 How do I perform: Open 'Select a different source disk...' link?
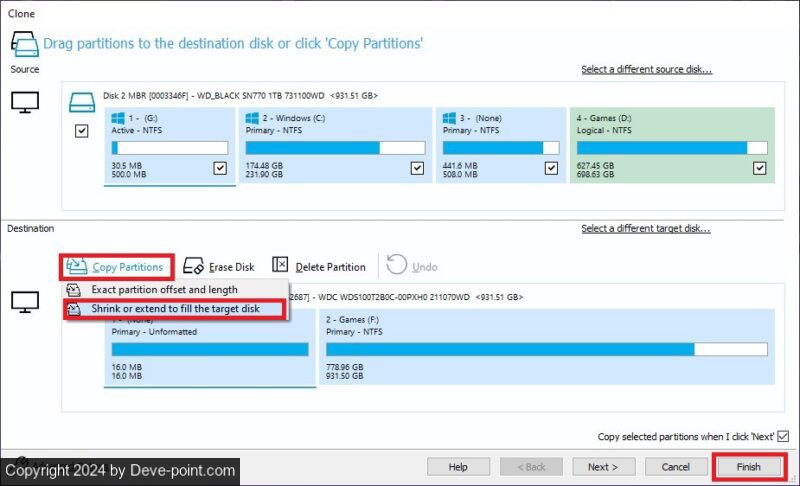point(646,69)
